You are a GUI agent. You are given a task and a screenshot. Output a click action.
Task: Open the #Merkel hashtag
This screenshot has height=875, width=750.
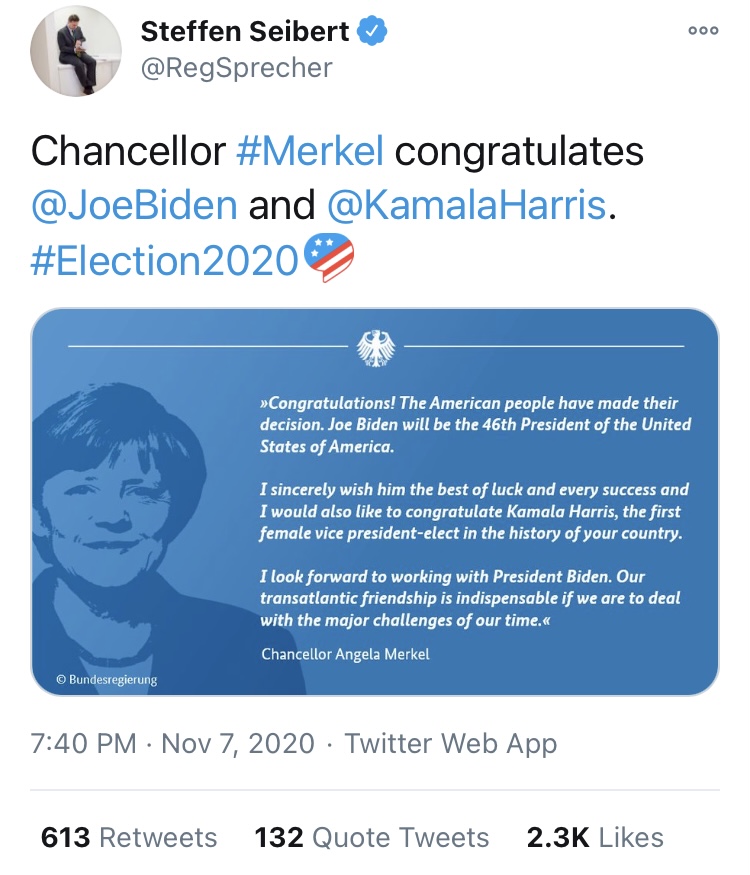pyautogui.click(x=310, y=151)
